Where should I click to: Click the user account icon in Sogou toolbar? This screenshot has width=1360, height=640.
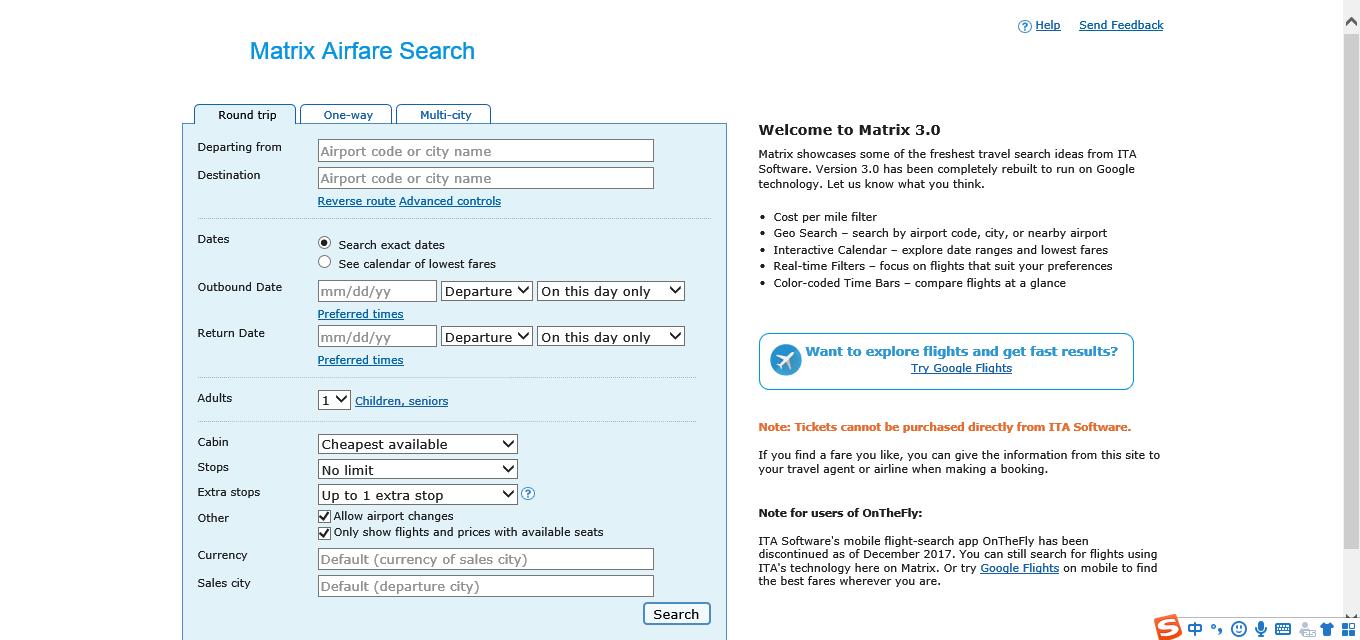click(x=1306, y=629)
